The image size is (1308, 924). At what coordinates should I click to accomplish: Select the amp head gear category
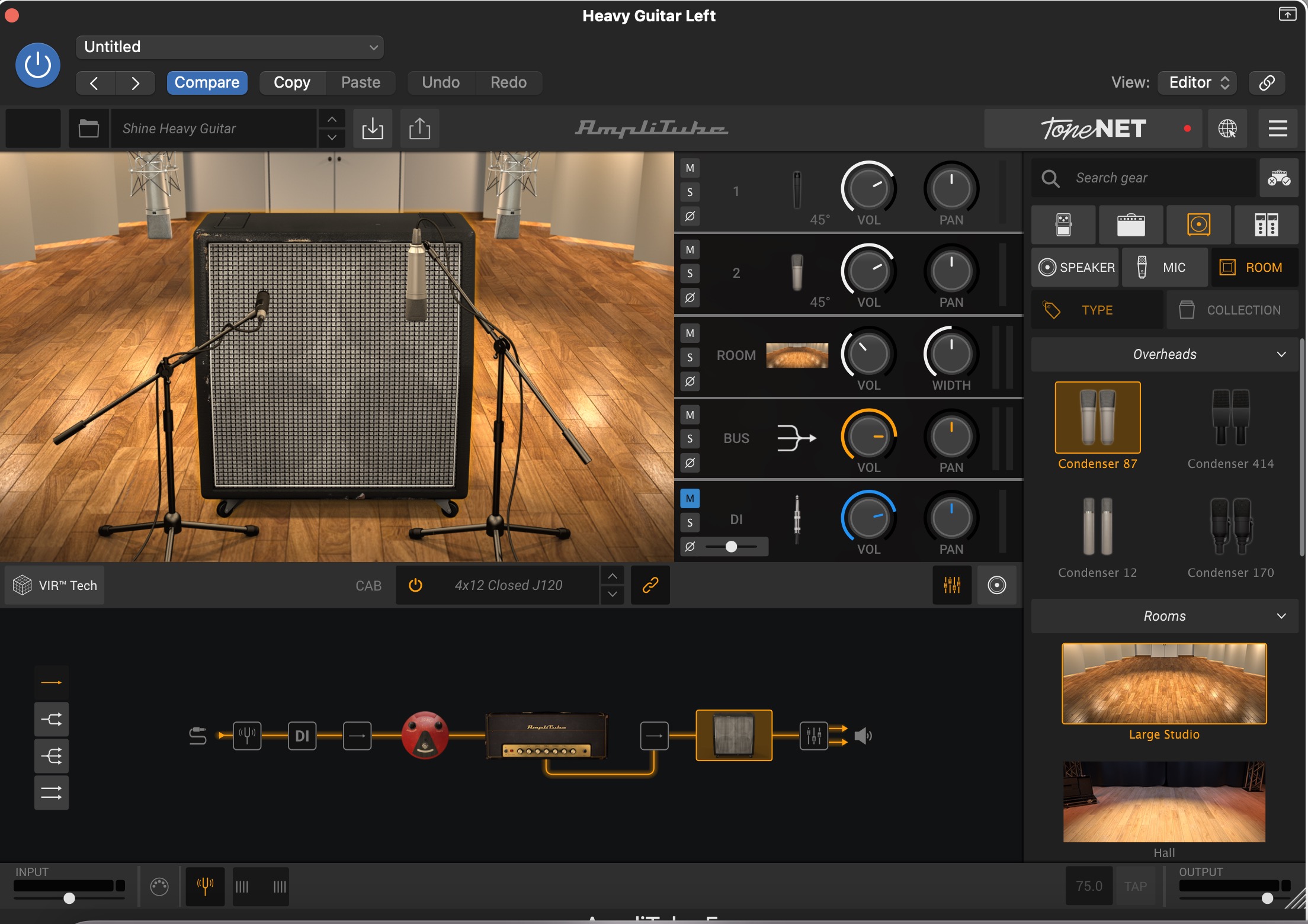point(1131,225)
